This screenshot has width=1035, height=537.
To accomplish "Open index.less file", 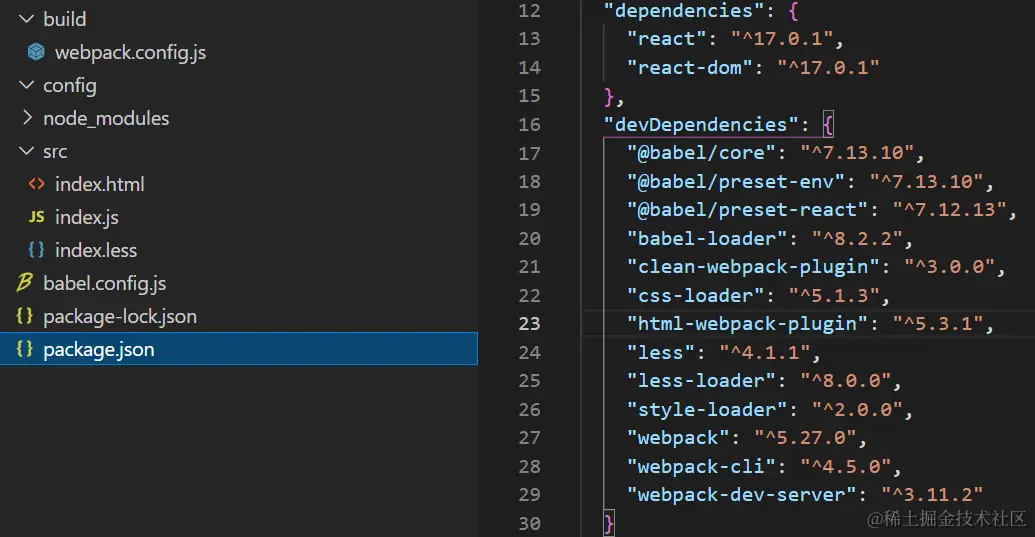I will coord(96,250).
